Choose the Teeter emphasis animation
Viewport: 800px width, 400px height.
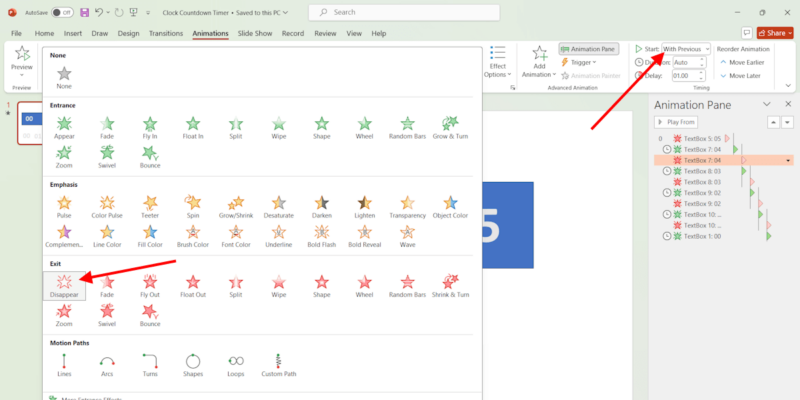150,207
